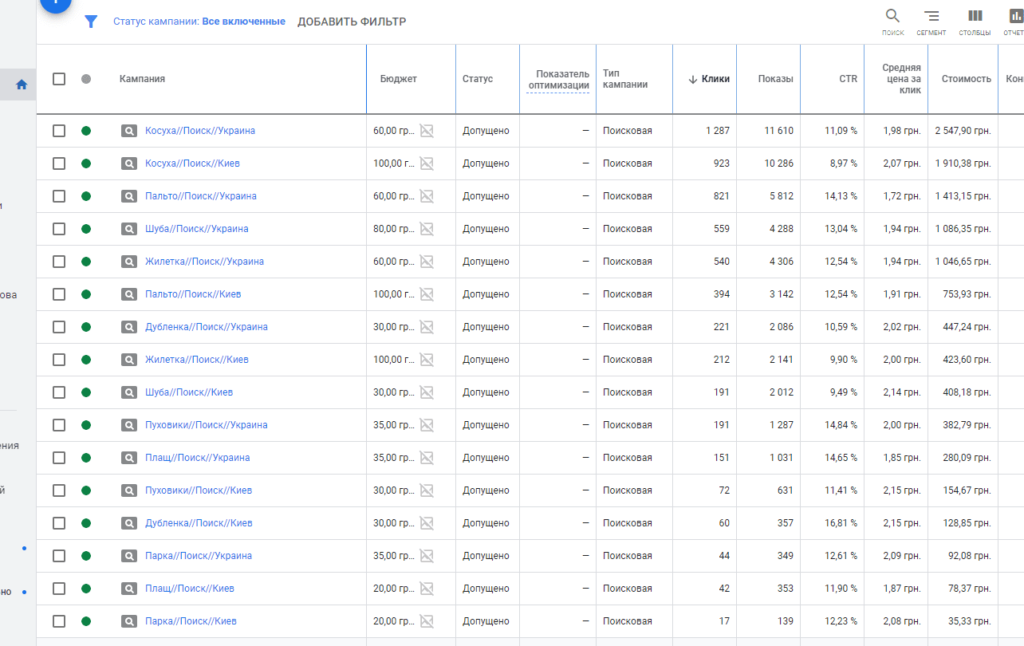Sort table by Клики column
The image size is (1024, 646).
715,79
